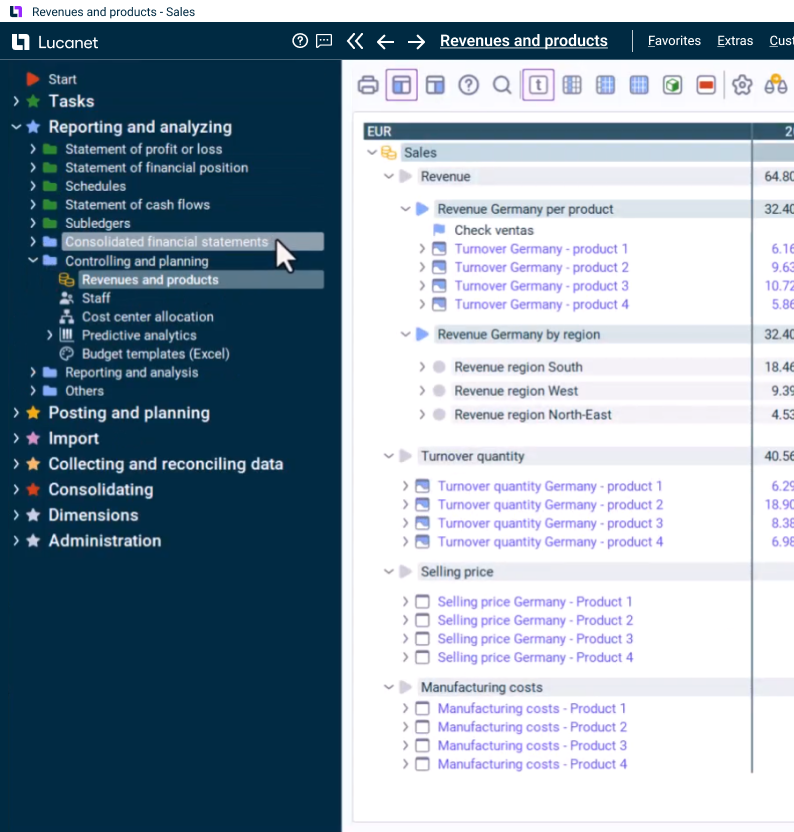Click the print icon in the toolbar
The image size is (794, 832).
click(368, 85)
